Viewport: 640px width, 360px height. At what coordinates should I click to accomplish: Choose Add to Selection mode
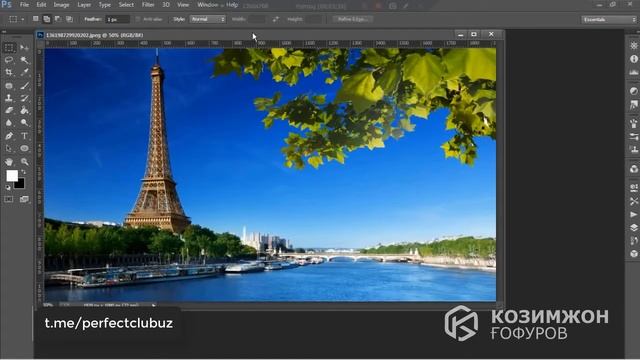coord(47,19)
